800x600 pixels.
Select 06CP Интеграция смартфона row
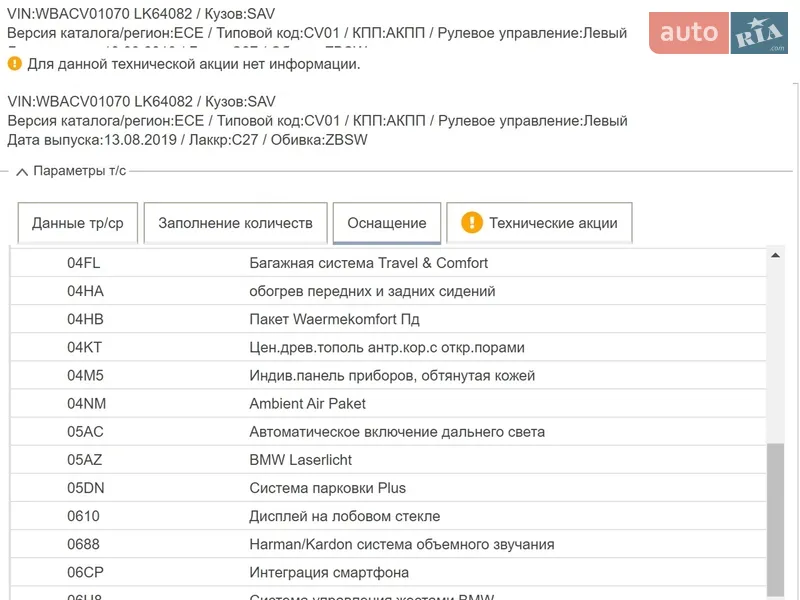(x=328, y=572)
